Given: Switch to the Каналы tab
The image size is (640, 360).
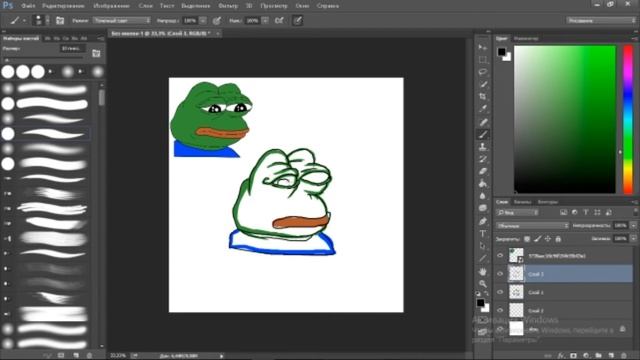Looking at the screenshot, I should [522, 202].
